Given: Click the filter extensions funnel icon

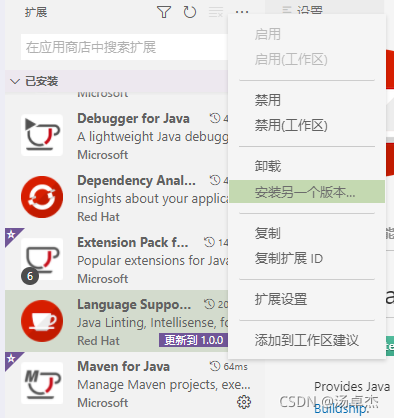Looking at the screenshot, I should point(164,12).
